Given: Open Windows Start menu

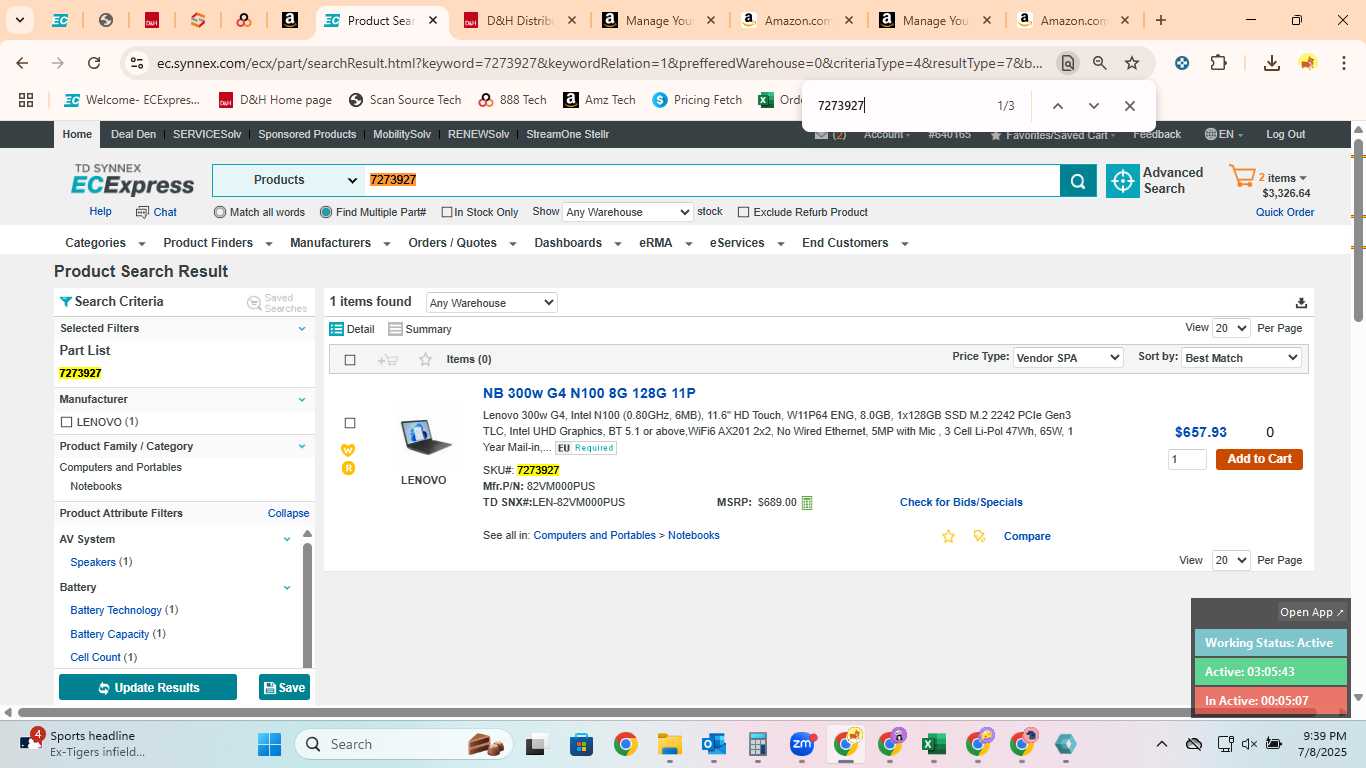Looking at the screenshot, I should pos(270,744).
